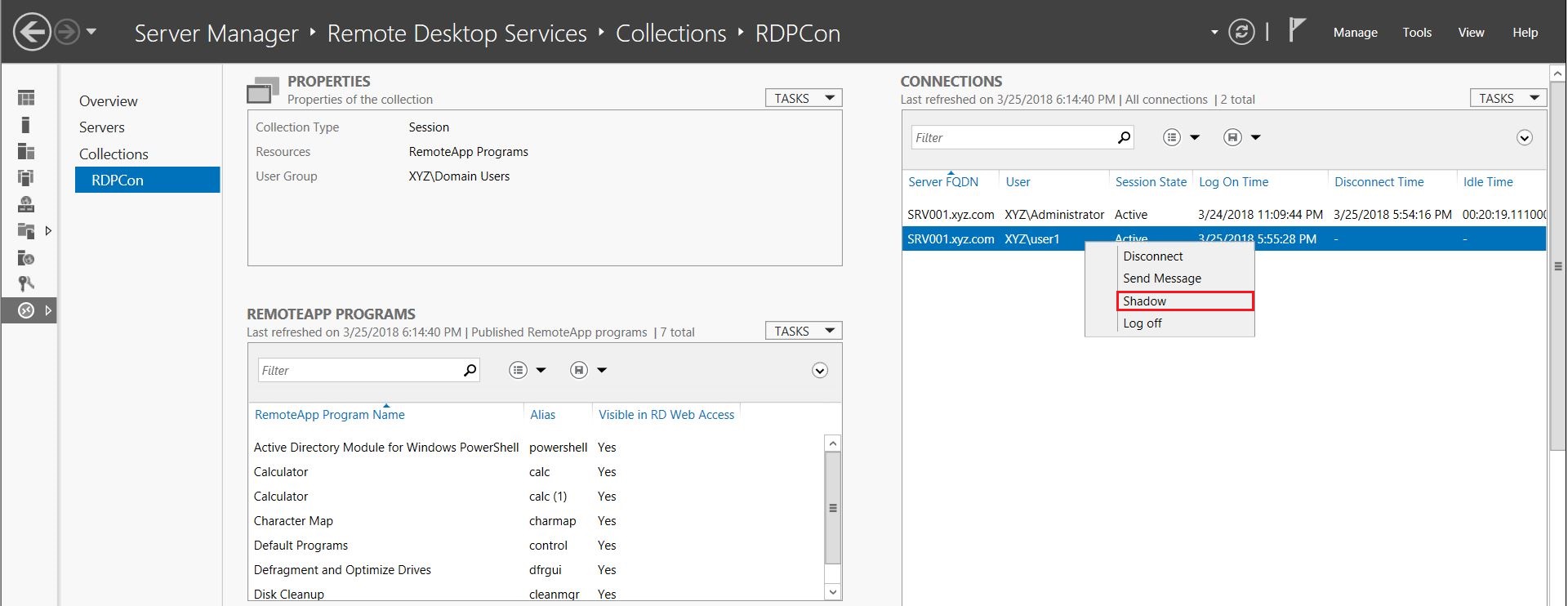Screen dimensions: 1568x606
Task: Open the Help menu
Action: 1525,33
